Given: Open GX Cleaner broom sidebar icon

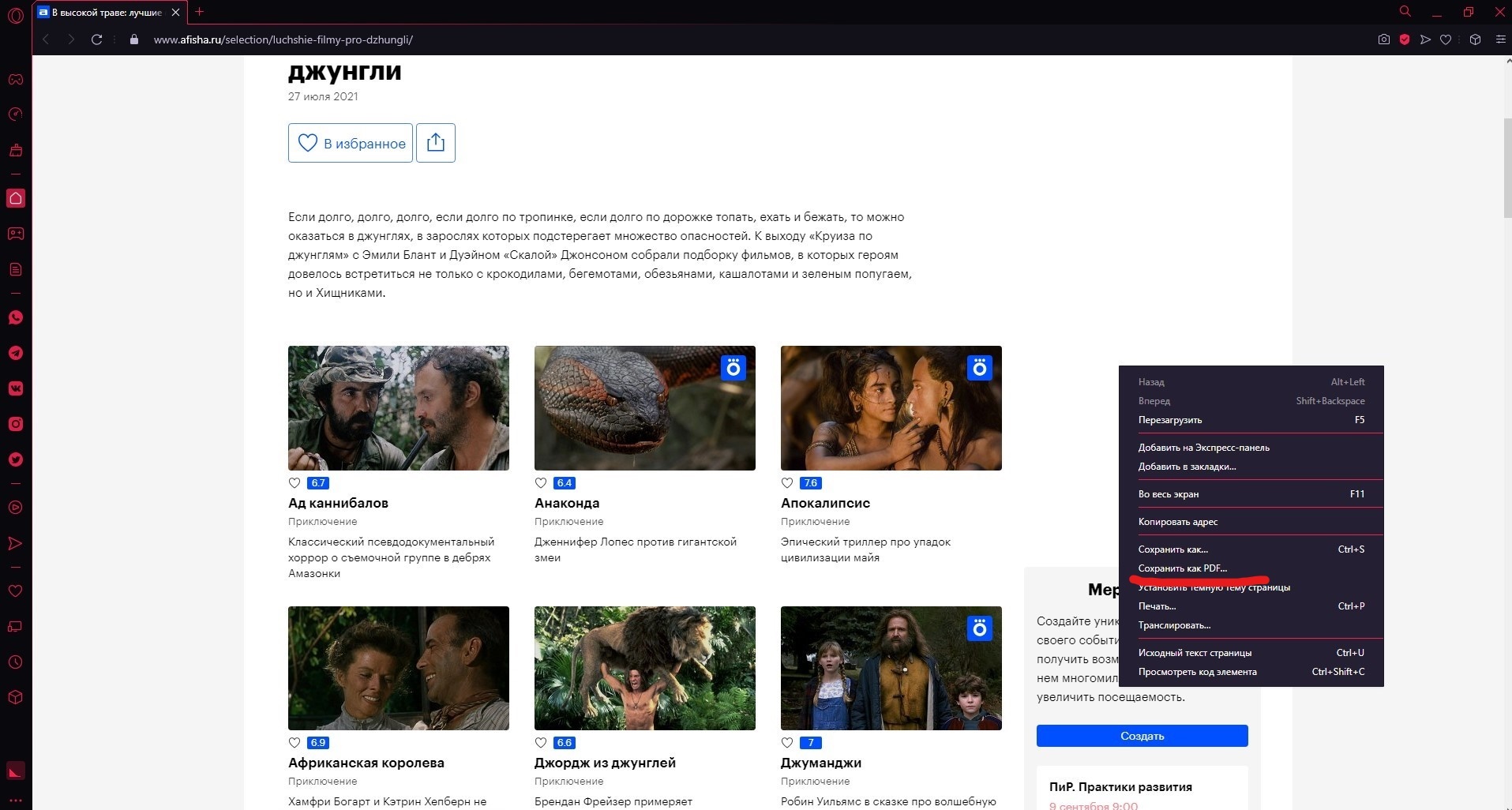Looking at the screenshot, I should pyautogui.click(x=16, y=150).
